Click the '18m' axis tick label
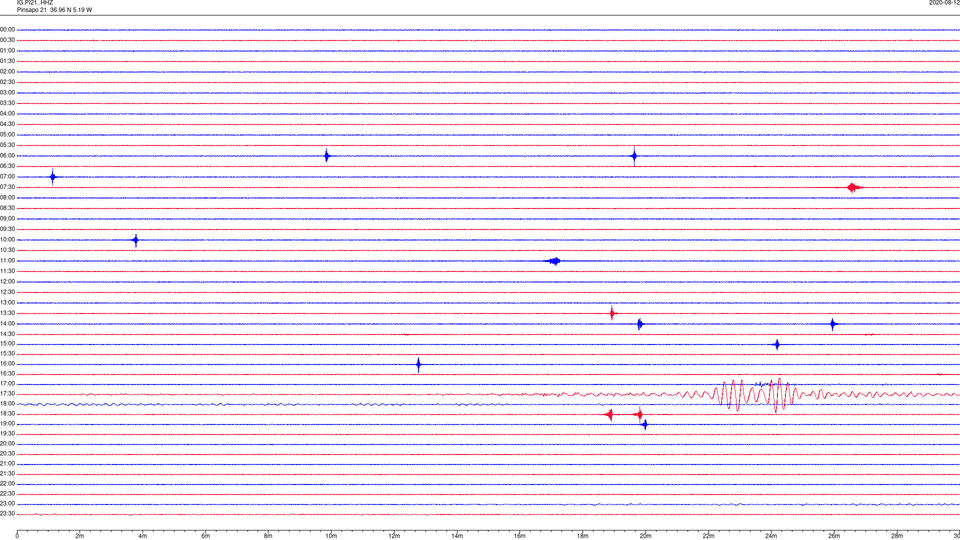This screenshot has height=540, width=960. [582, 536]
